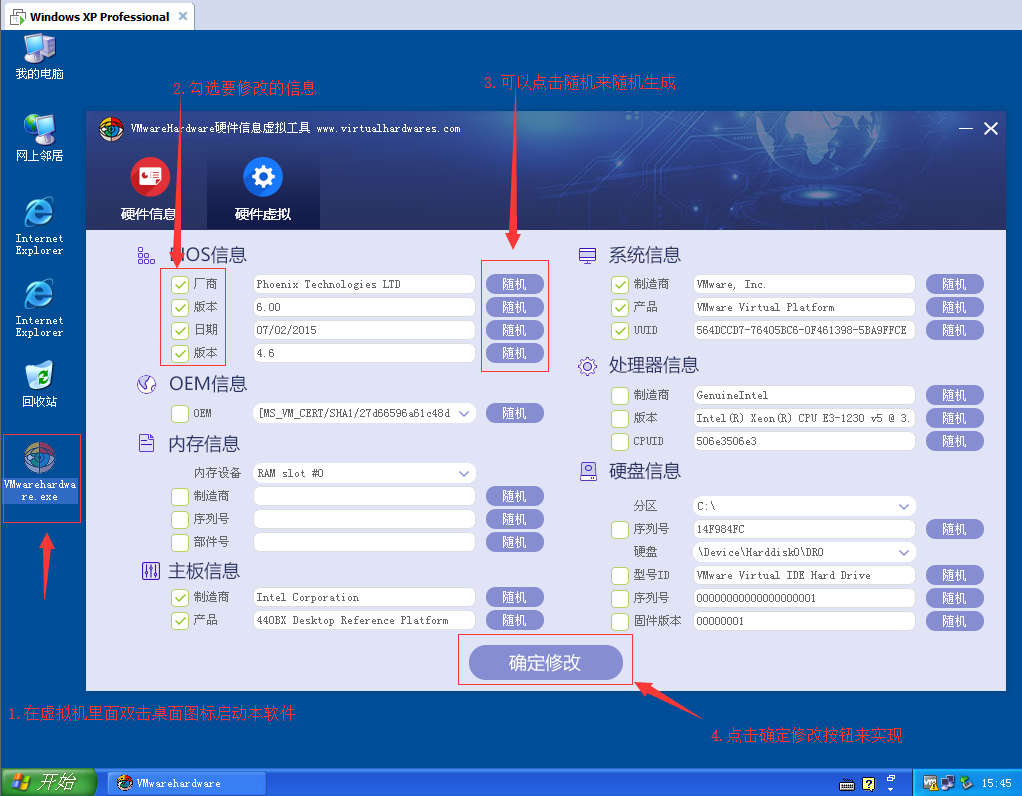Expand the 硬盘 Harddisk0 dropdown
Image resolution: width=1022 pixels, height=796 pixels.
[904, 553]
